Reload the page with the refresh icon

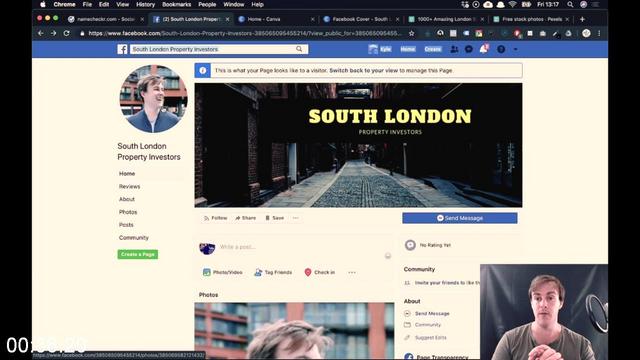click(67, 33)
